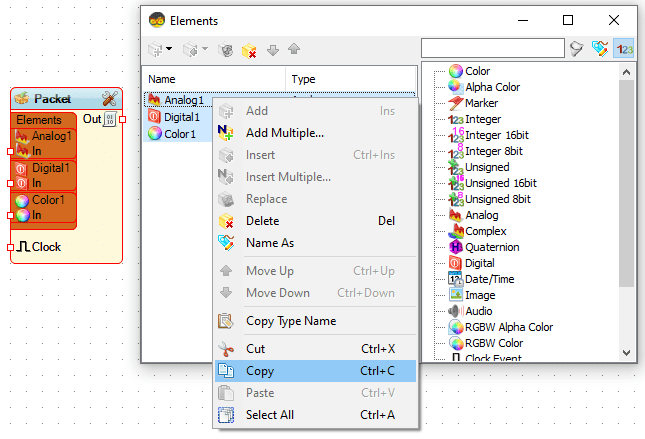The image size is (645, 439).
Task: Choose Copy Type Name from context menu
Action: point(316,321)
